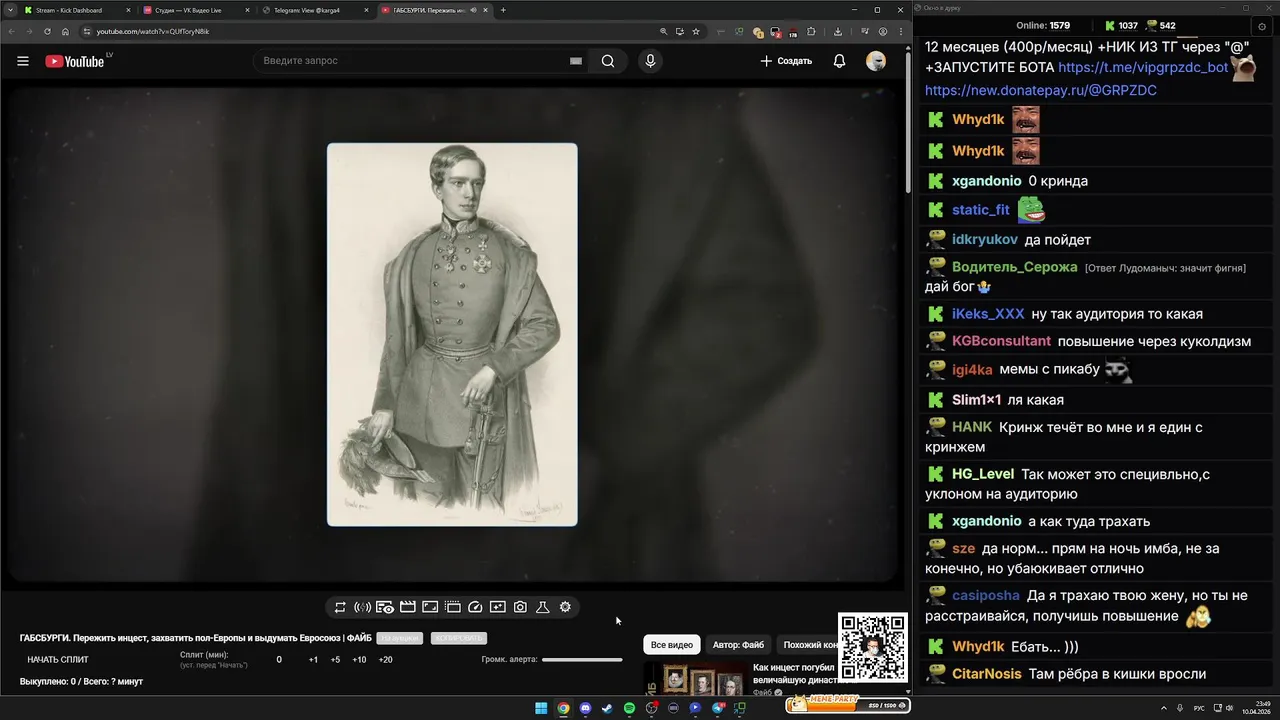
Task: Open the speedometer playback speed icon
Action: 476,607
